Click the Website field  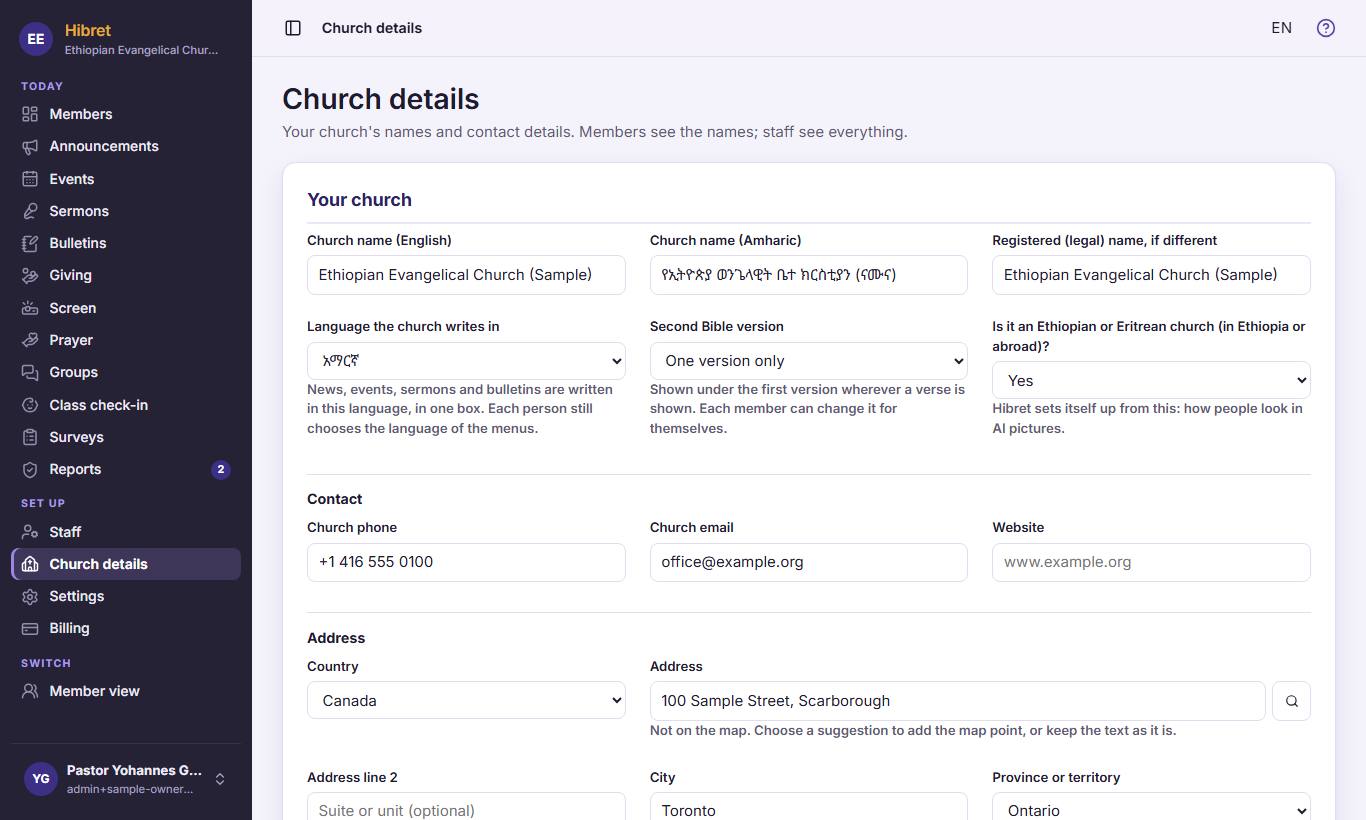pos(1151,562)
